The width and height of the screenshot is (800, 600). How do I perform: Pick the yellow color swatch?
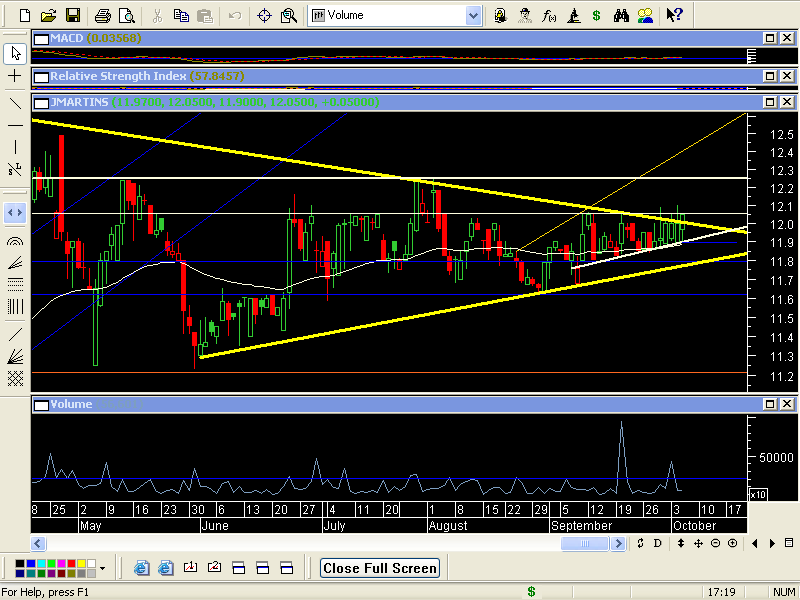coord(82,563)
